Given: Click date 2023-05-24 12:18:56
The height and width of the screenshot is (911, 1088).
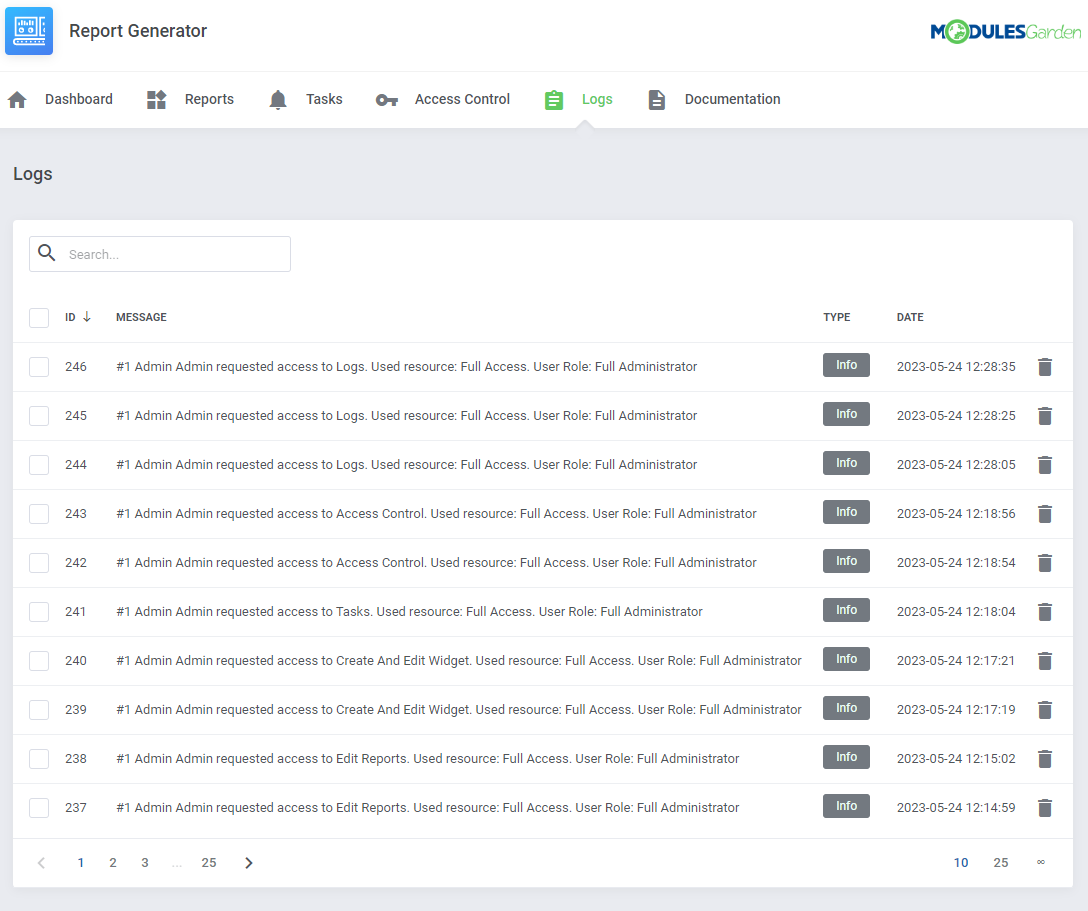Looking at the screenshot, I should coord(955,513).
